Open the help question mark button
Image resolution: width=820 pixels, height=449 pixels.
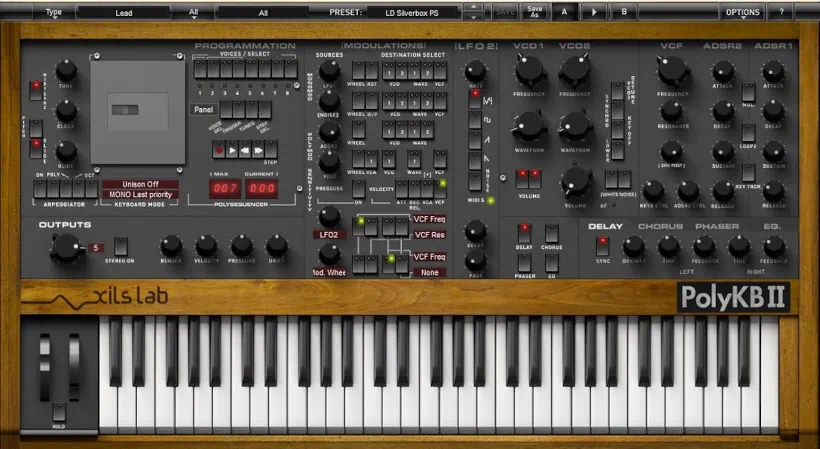(781, 11)
